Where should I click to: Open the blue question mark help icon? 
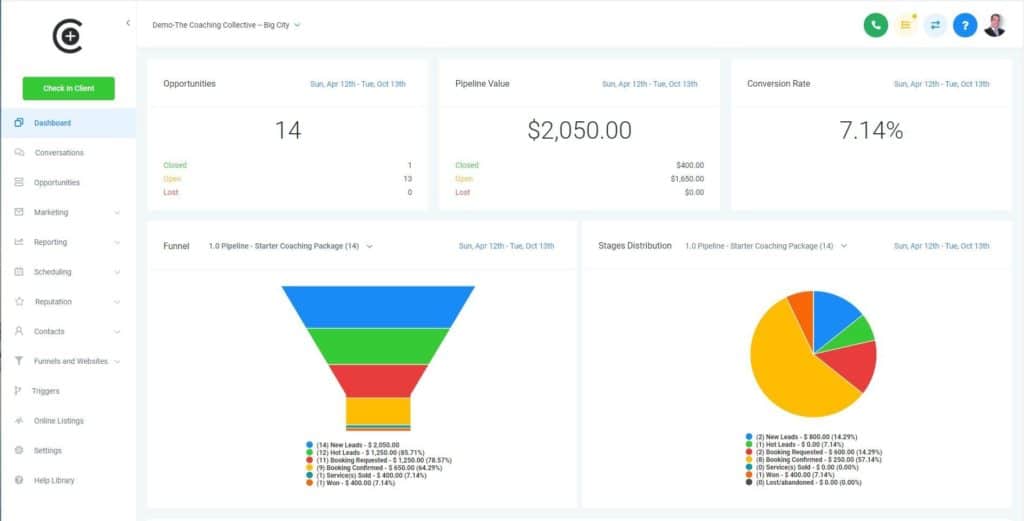(x=964, y=25)
